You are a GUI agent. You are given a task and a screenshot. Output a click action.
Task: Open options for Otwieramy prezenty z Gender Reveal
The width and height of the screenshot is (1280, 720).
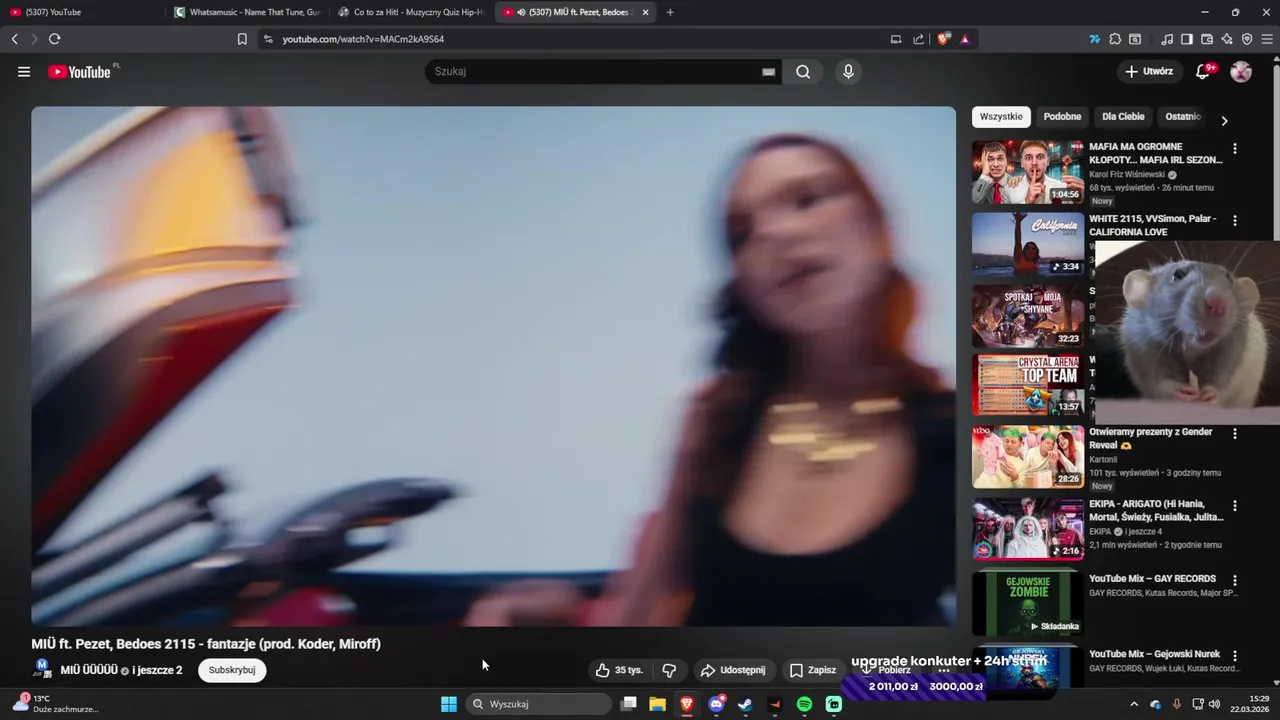point(1235,434)
